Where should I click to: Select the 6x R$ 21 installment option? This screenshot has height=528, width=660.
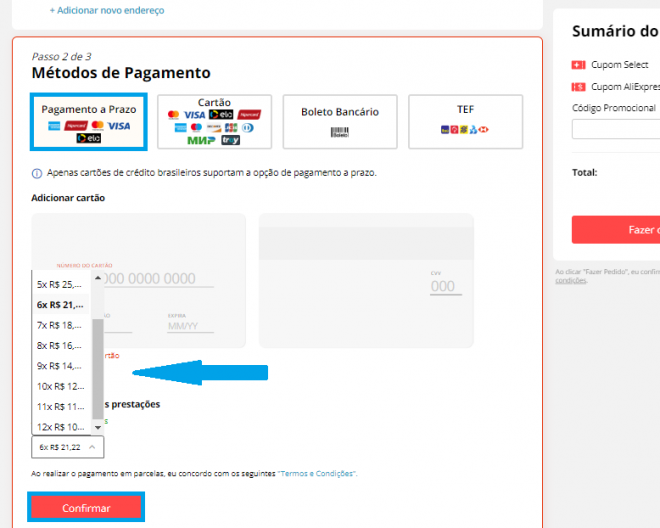[61, 304]
